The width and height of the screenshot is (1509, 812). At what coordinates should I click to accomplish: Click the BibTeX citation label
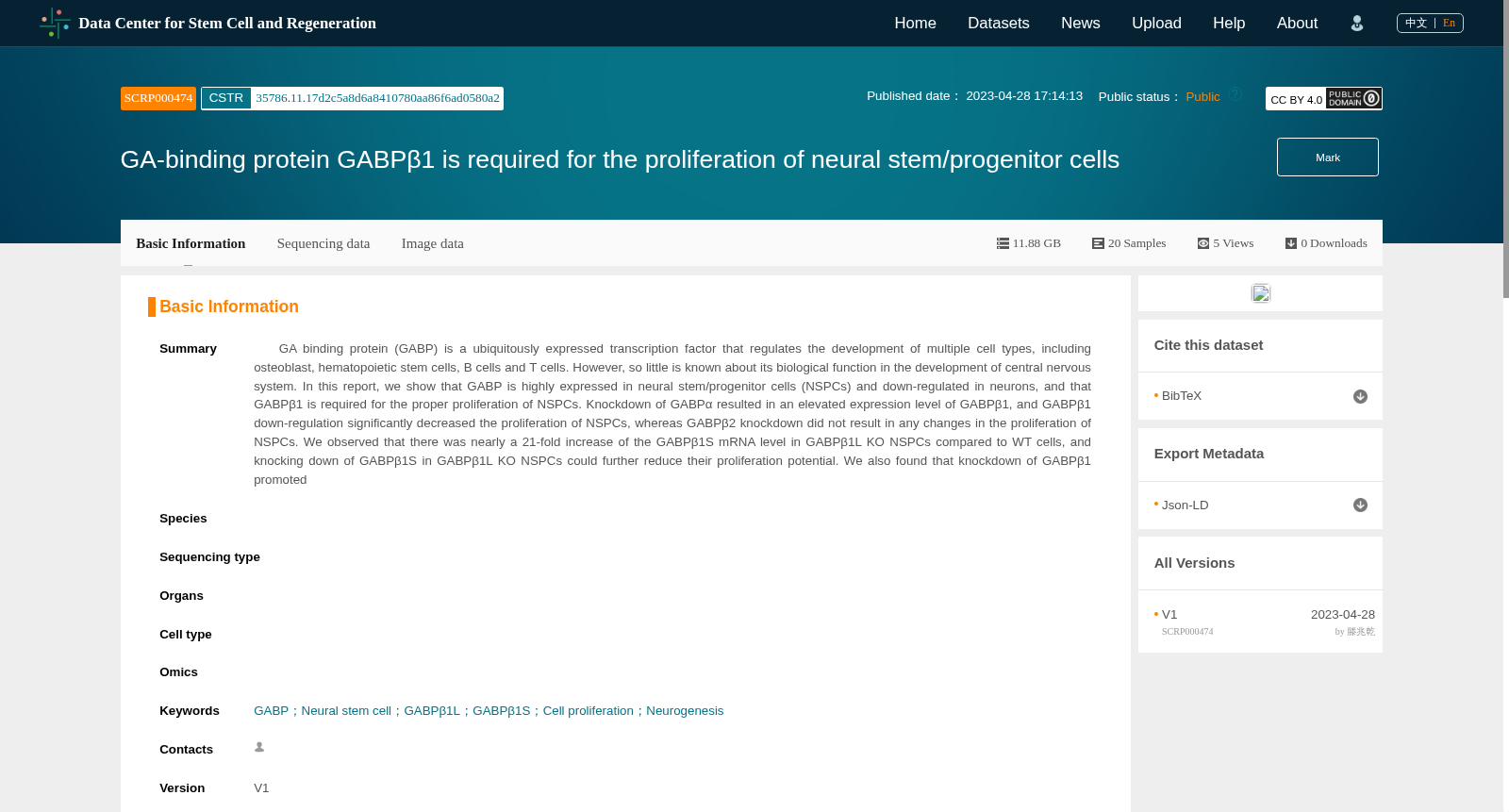1182,396
